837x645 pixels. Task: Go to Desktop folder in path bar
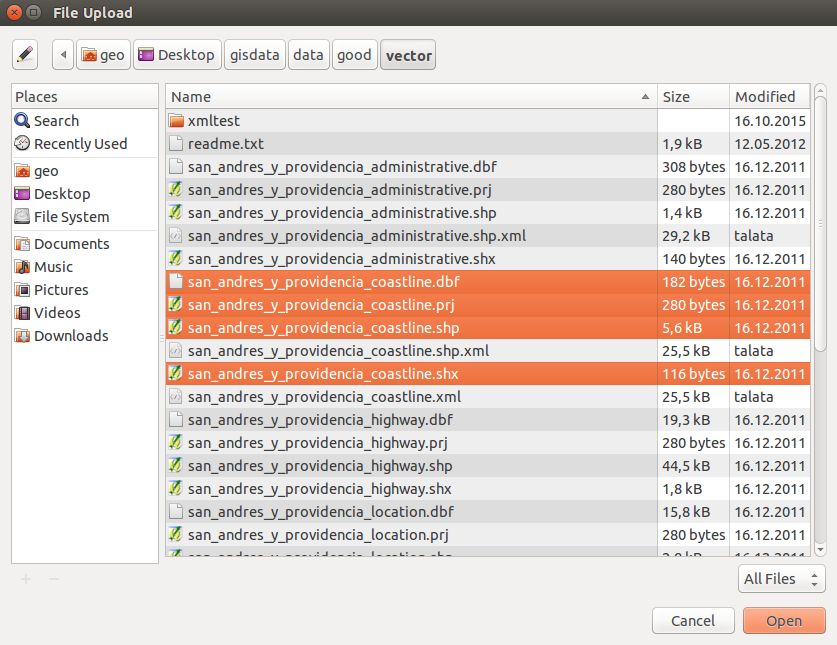coord(177,54)
